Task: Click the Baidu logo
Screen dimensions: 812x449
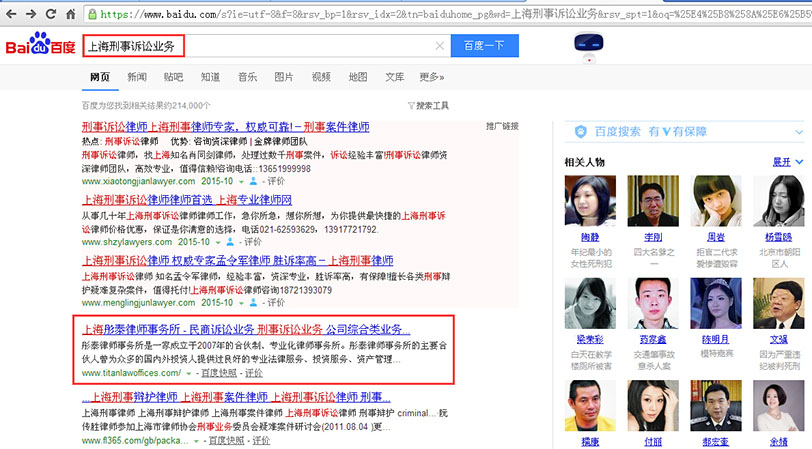Action: pos(40,45)
